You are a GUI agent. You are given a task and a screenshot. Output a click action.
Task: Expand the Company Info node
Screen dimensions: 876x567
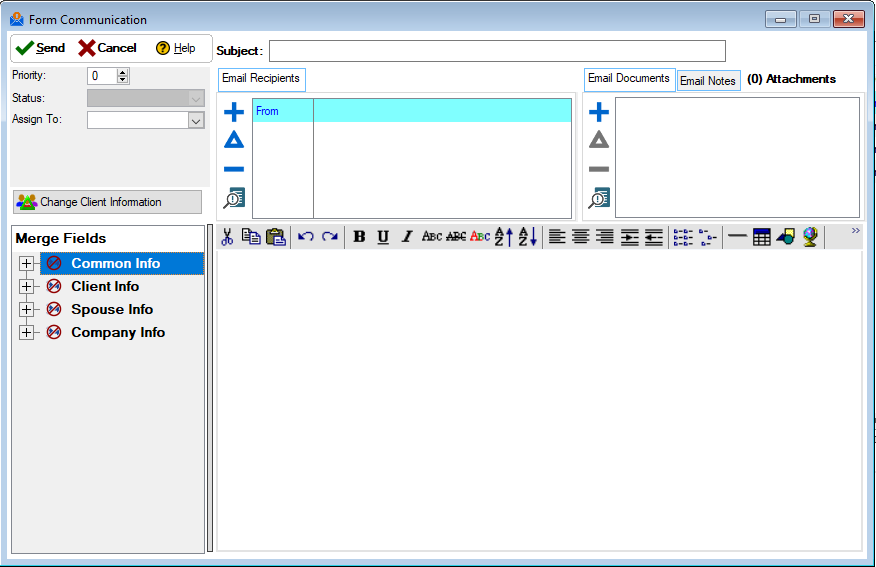tap(26, 333)
